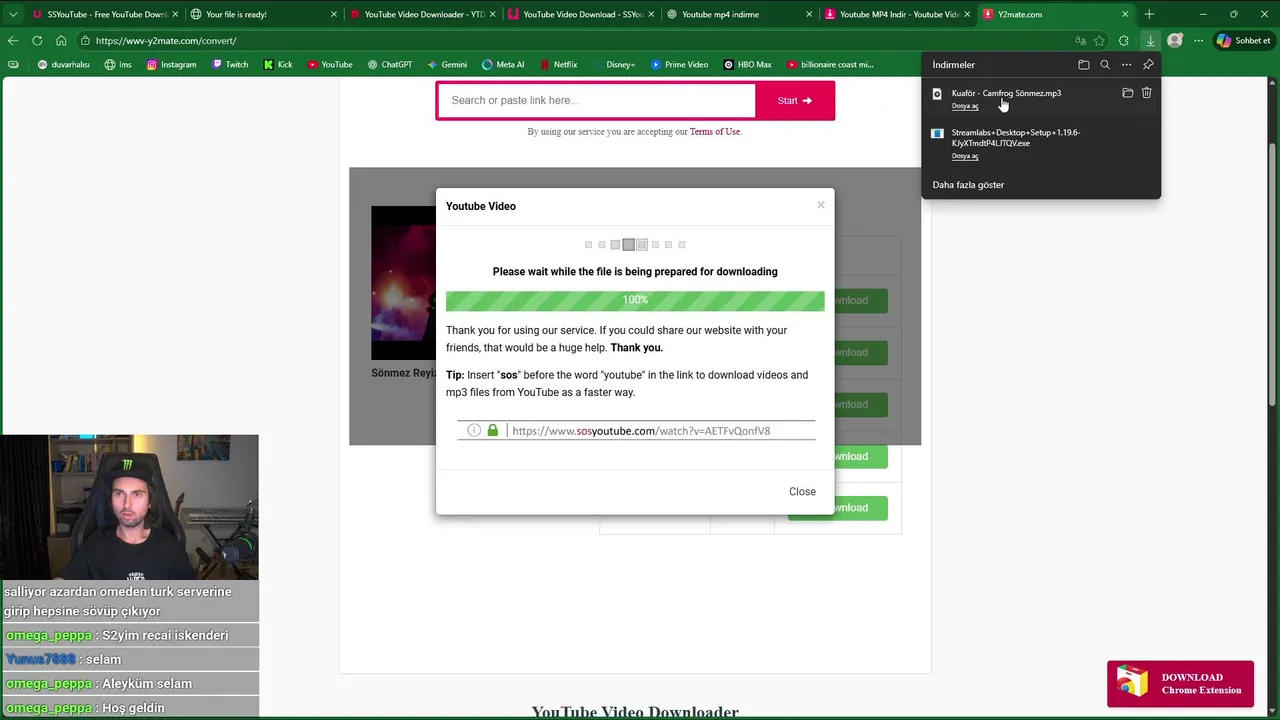Close the active Y2mate.com tab
Screen dimensions: 1280x720
(1125, 14)
